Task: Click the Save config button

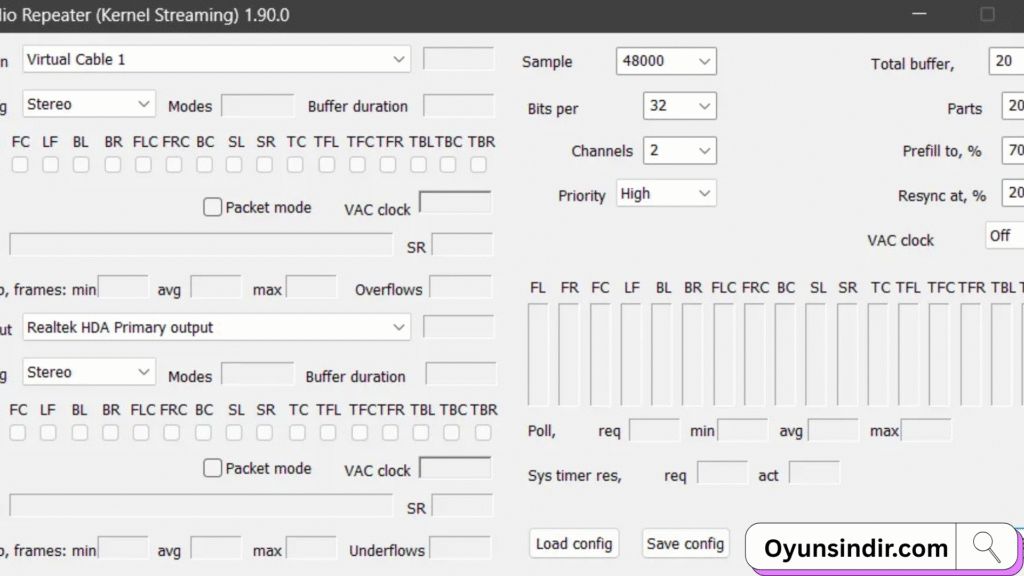Action: pos(685,543)
